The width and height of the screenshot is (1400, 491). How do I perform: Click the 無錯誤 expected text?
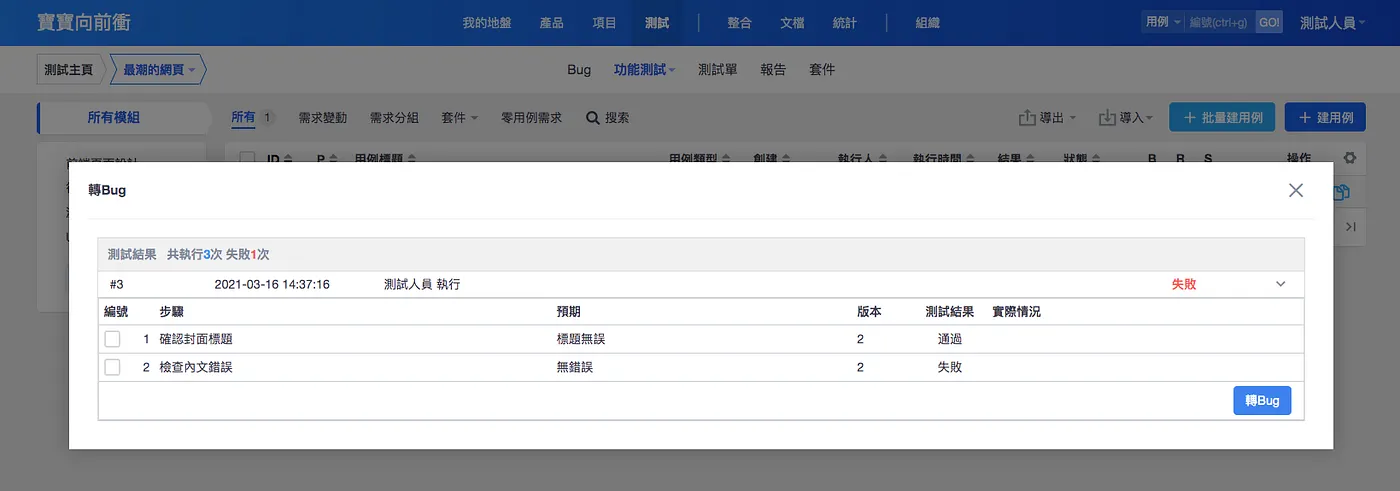(x=574, y=367)
